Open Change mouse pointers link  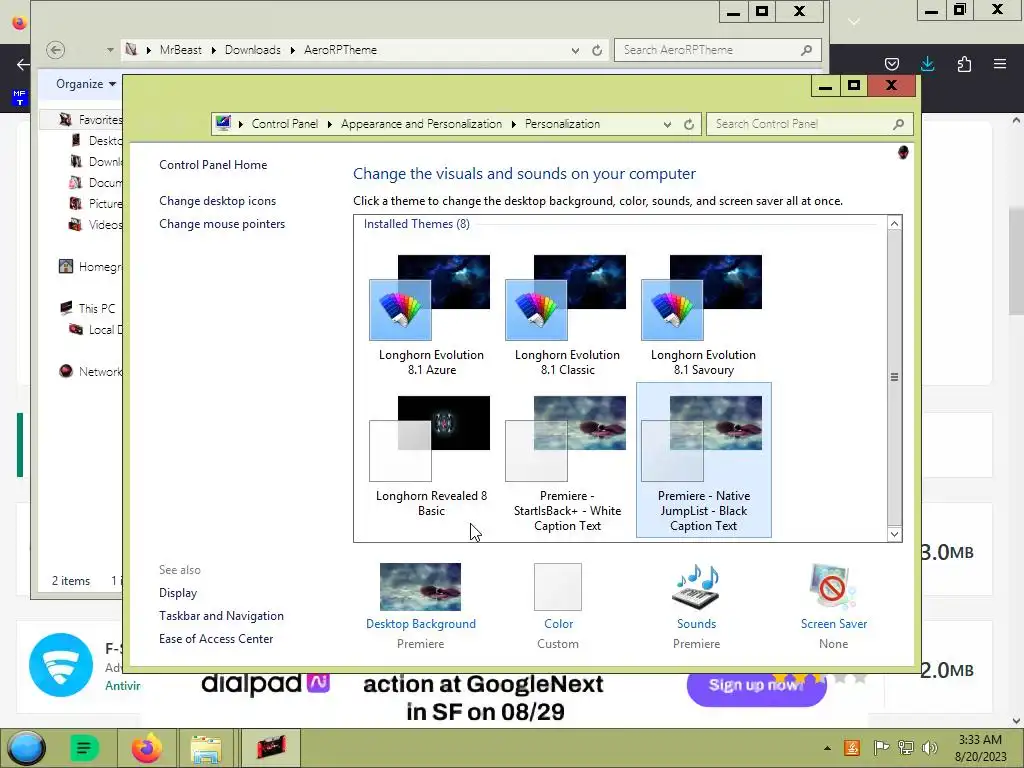pos(222,223)
